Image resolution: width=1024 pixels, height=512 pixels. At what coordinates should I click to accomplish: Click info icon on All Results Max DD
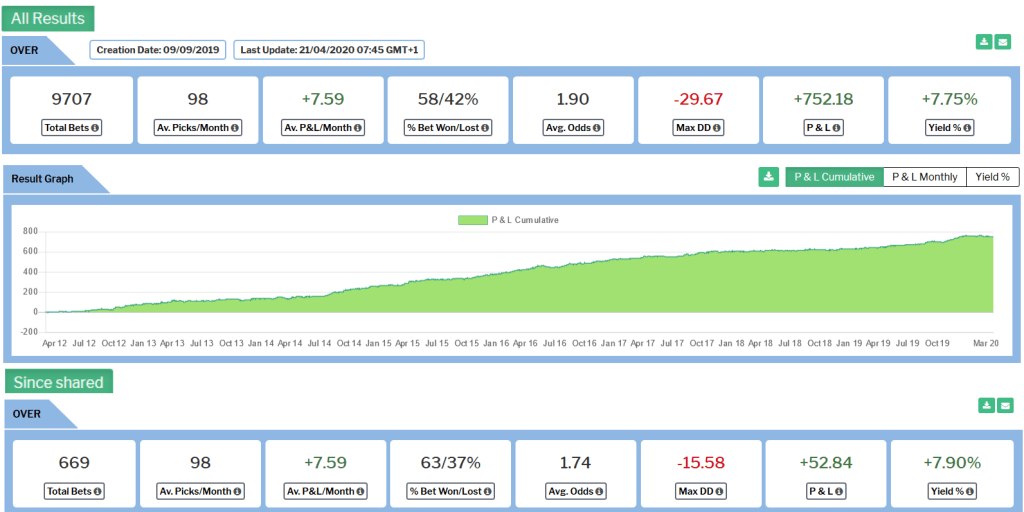pyautogui.click(x=717, y=128)
